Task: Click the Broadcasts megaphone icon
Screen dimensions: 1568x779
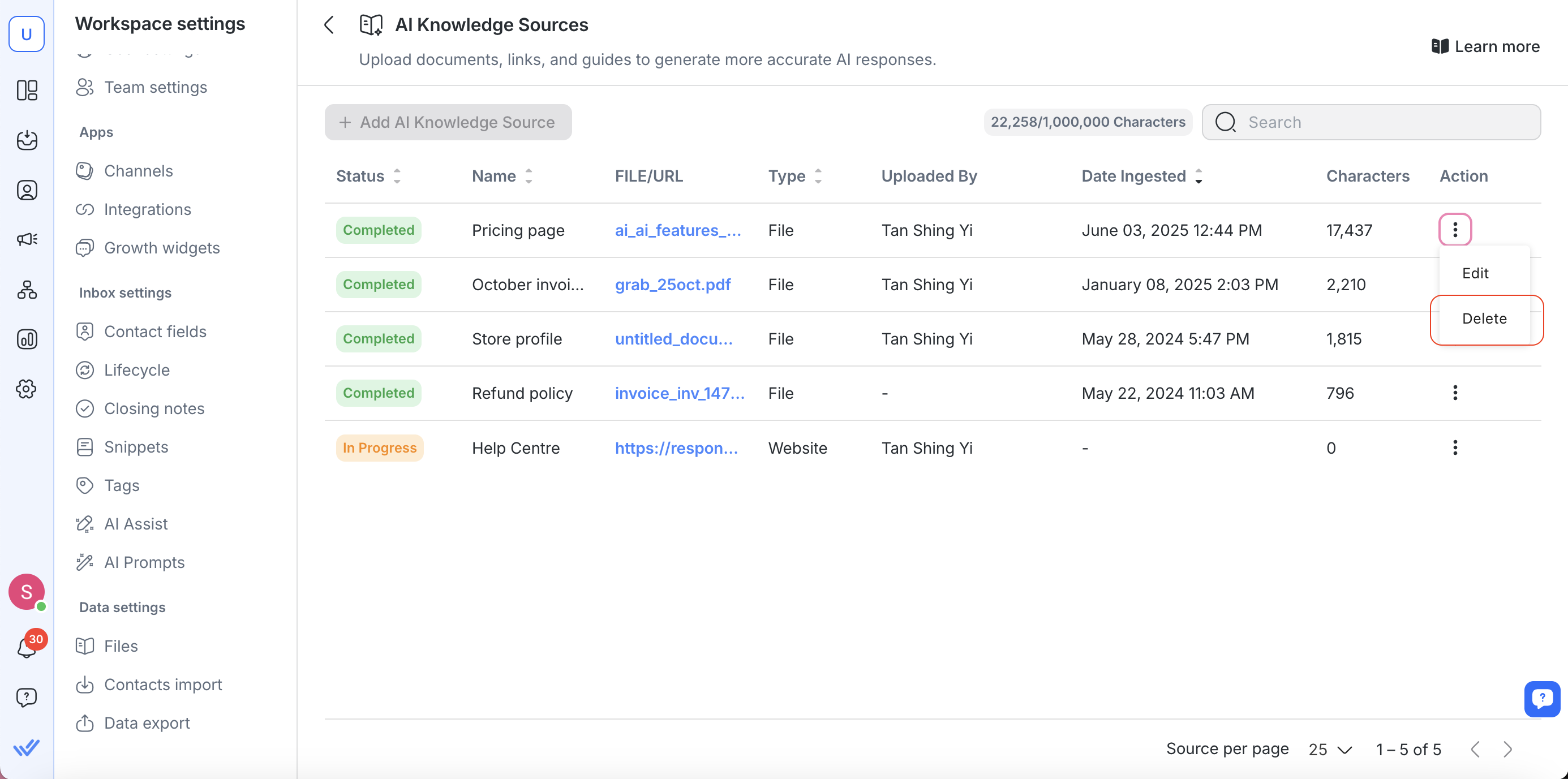Action: coord(26,239)
